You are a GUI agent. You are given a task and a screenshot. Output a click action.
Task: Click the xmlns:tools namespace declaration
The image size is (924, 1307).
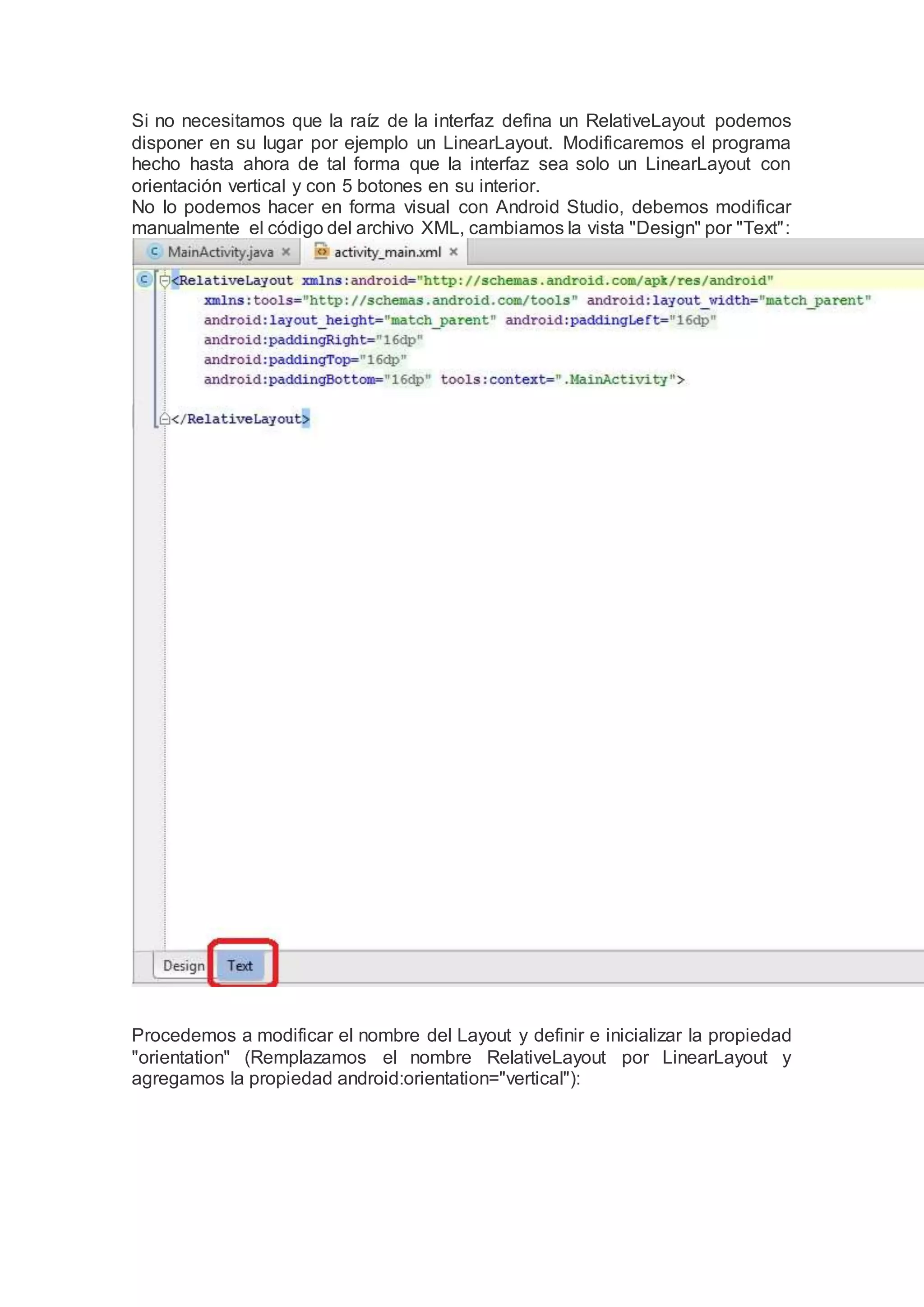tap(391, 301)
